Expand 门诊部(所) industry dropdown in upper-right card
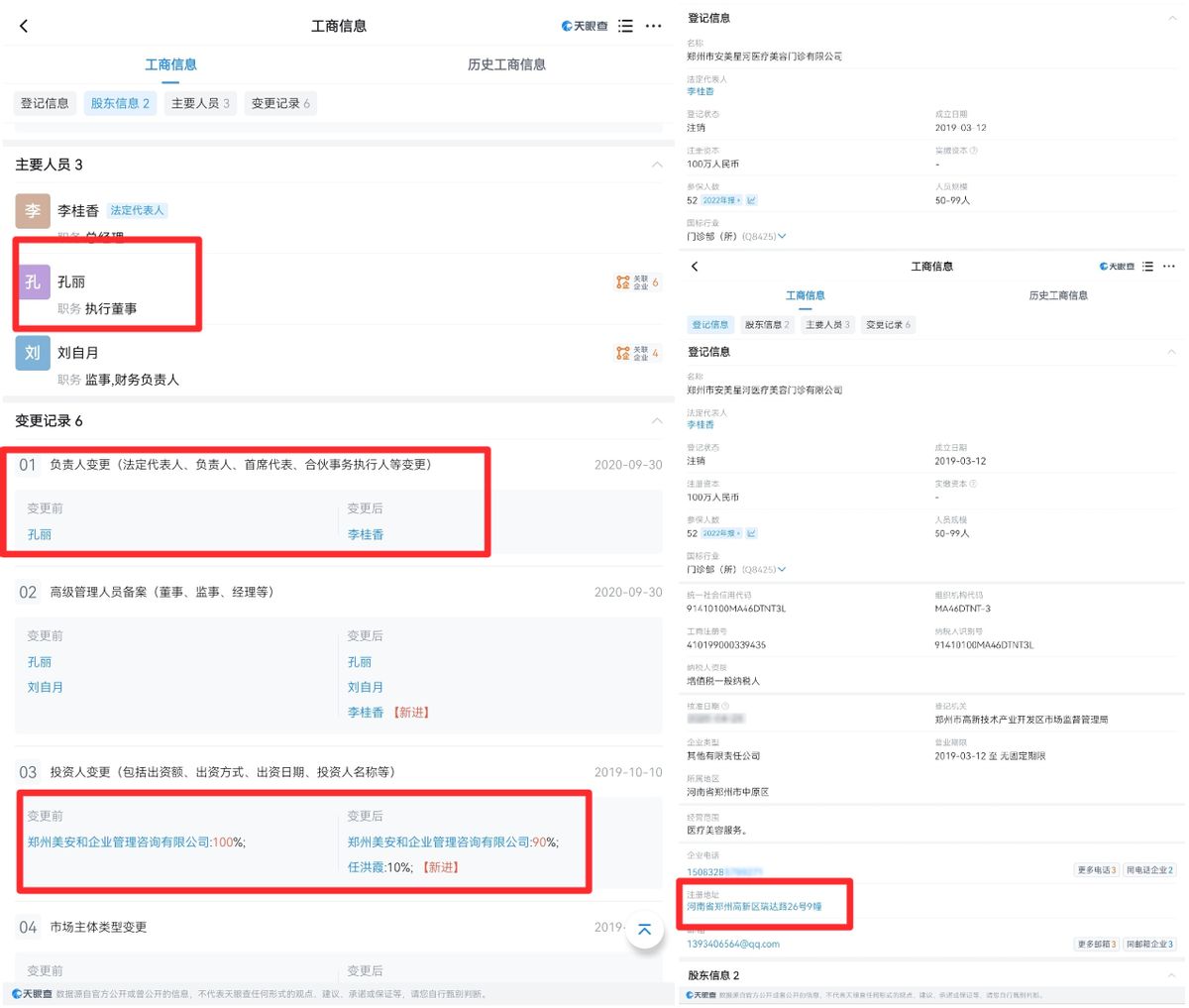 pos(782,236)
